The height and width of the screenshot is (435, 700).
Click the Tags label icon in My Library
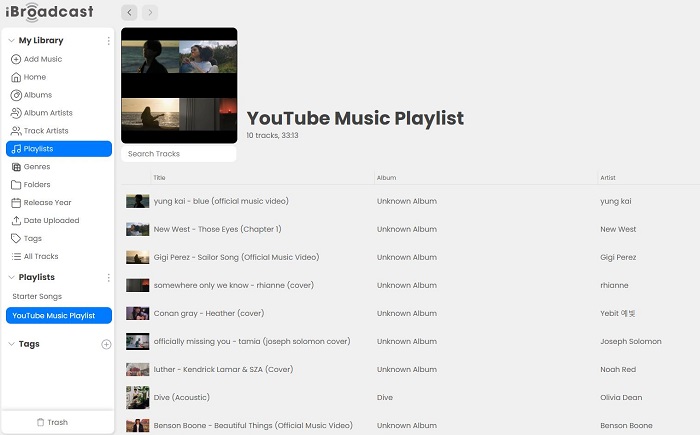coord(16,238)
